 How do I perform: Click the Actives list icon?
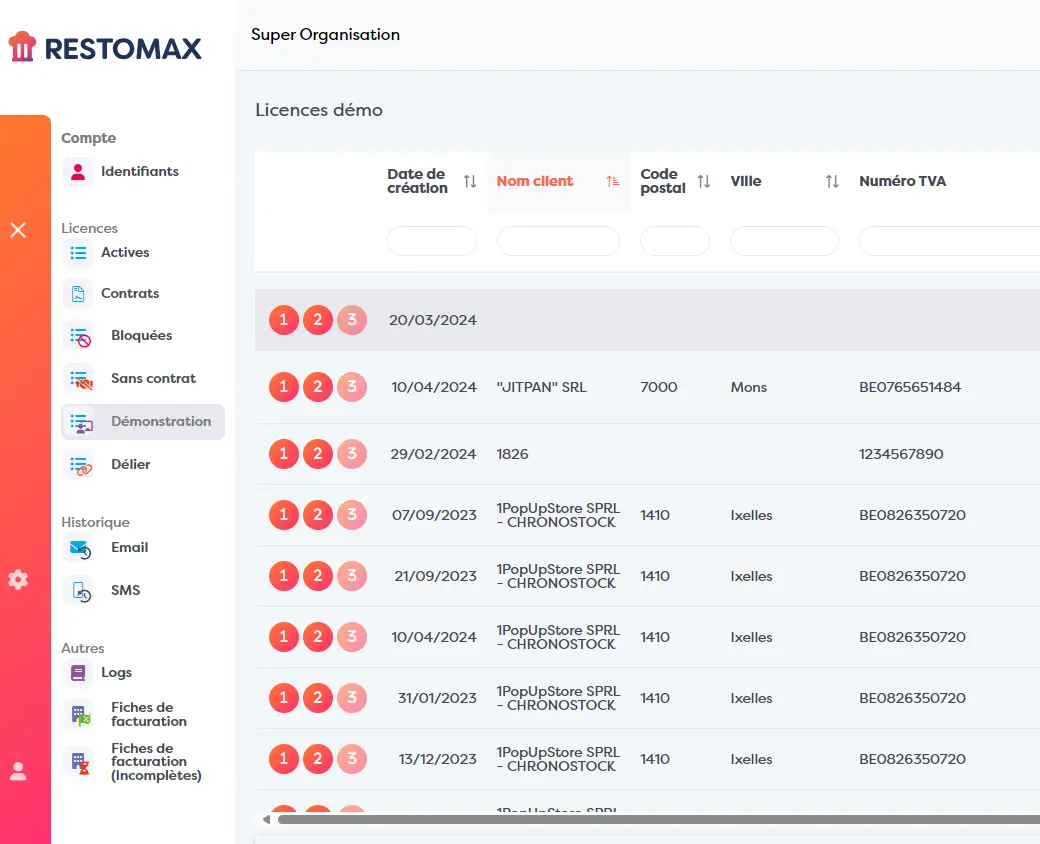point(78,253)
